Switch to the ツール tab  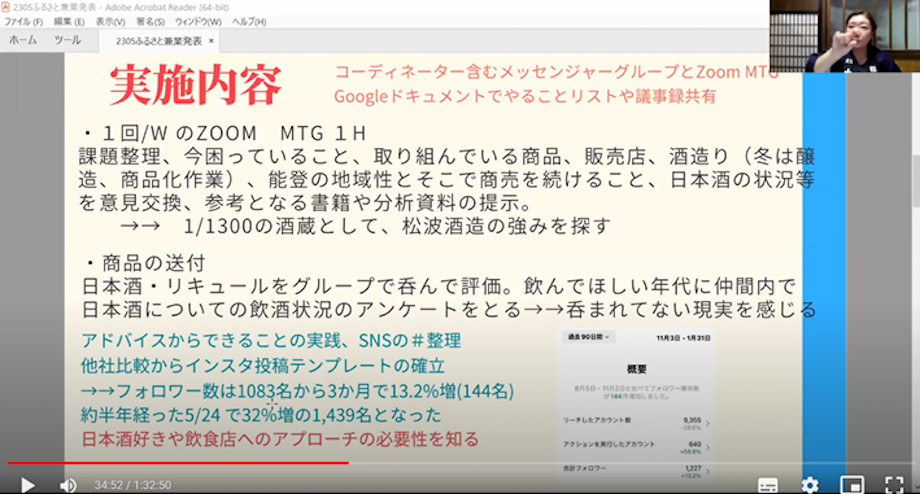click(x=67, y=40)
